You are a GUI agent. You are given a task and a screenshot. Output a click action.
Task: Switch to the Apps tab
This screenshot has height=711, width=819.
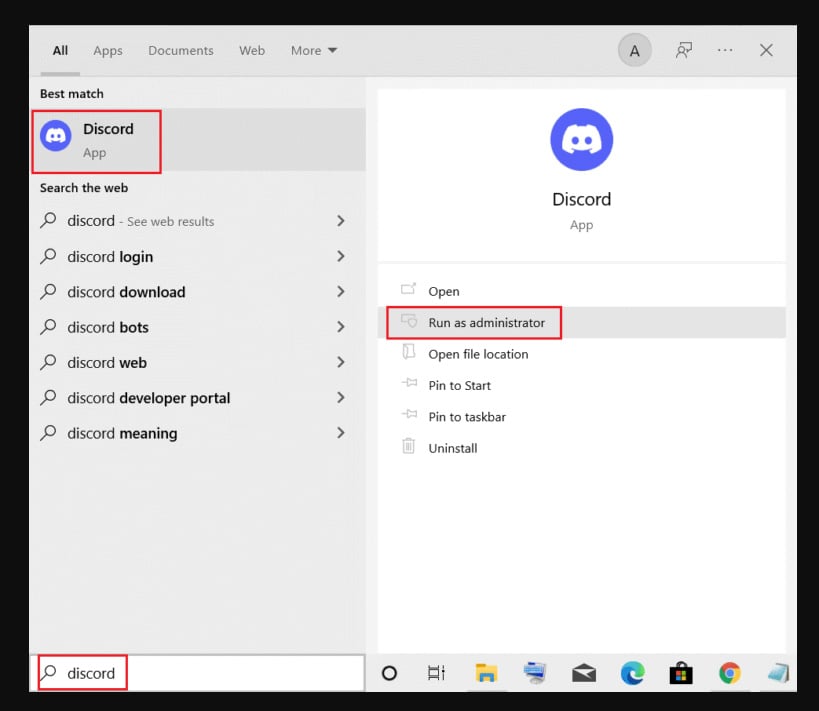108,50
